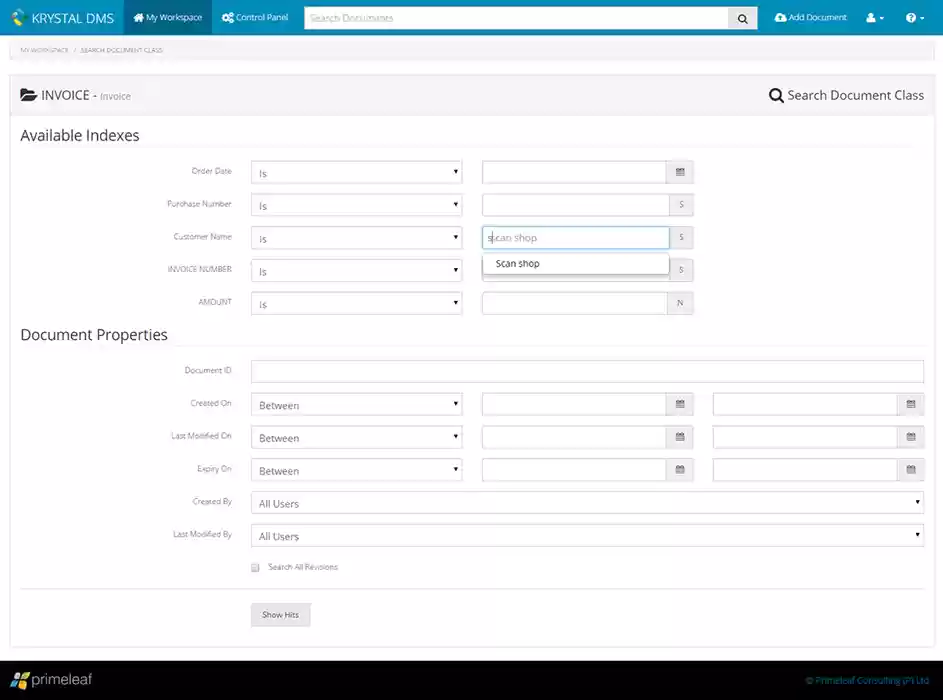Open the user account menu icon

coord(874,18)
